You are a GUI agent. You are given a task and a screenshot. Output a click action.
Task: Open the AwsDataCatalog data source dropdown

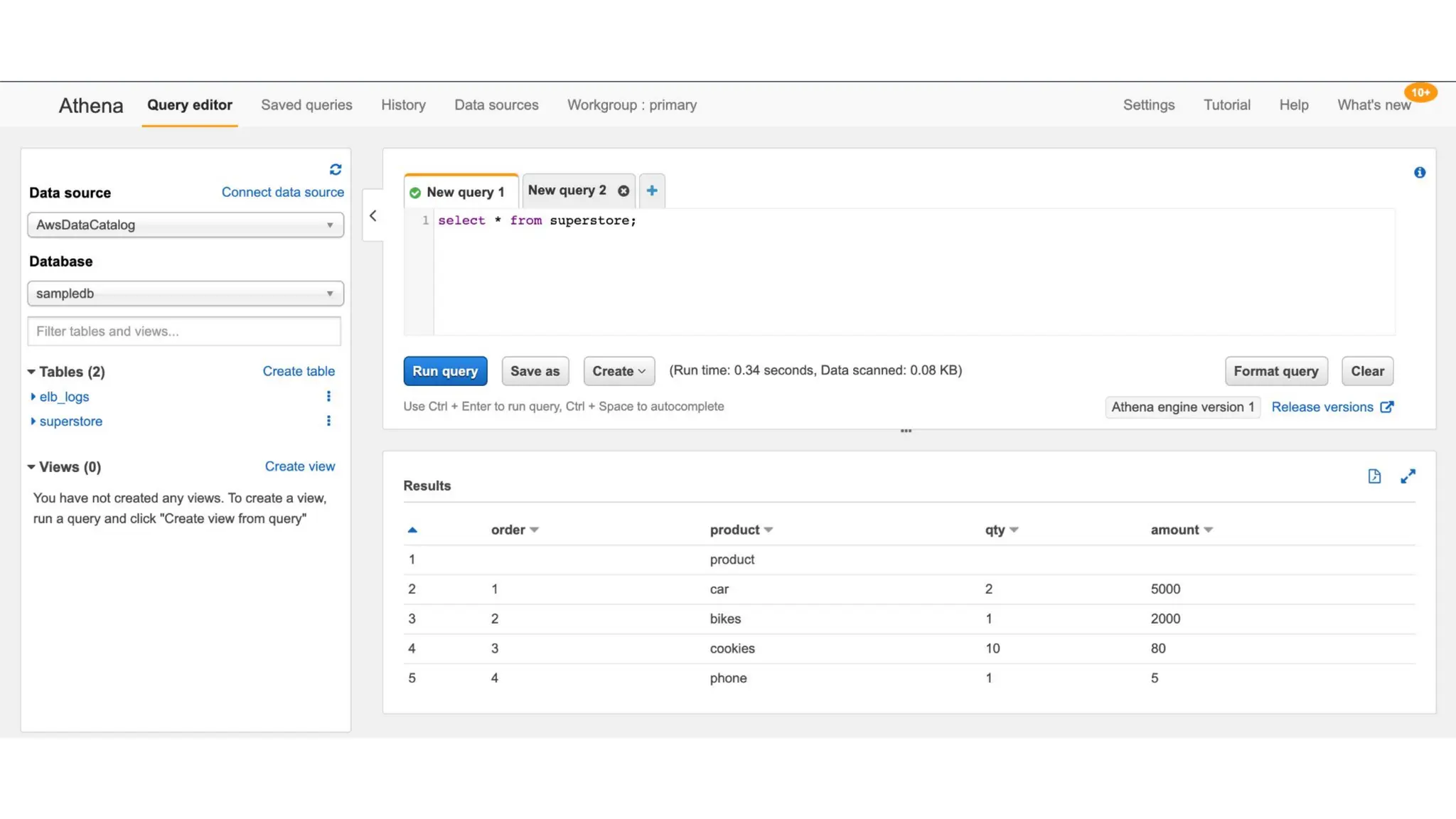click(x=186, y=225)
